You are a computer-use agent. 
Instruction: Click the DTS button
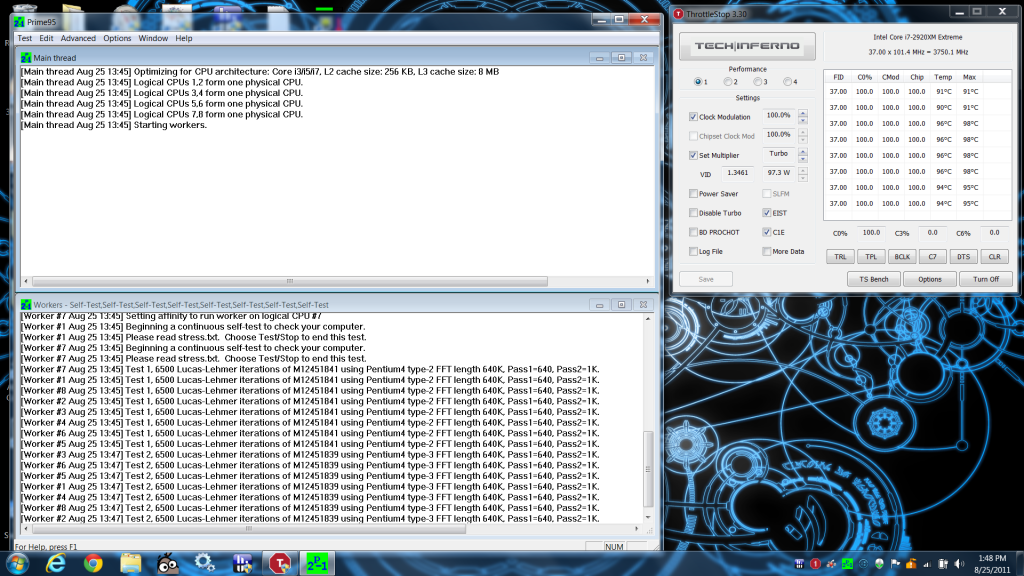click(x=963, y=257)
